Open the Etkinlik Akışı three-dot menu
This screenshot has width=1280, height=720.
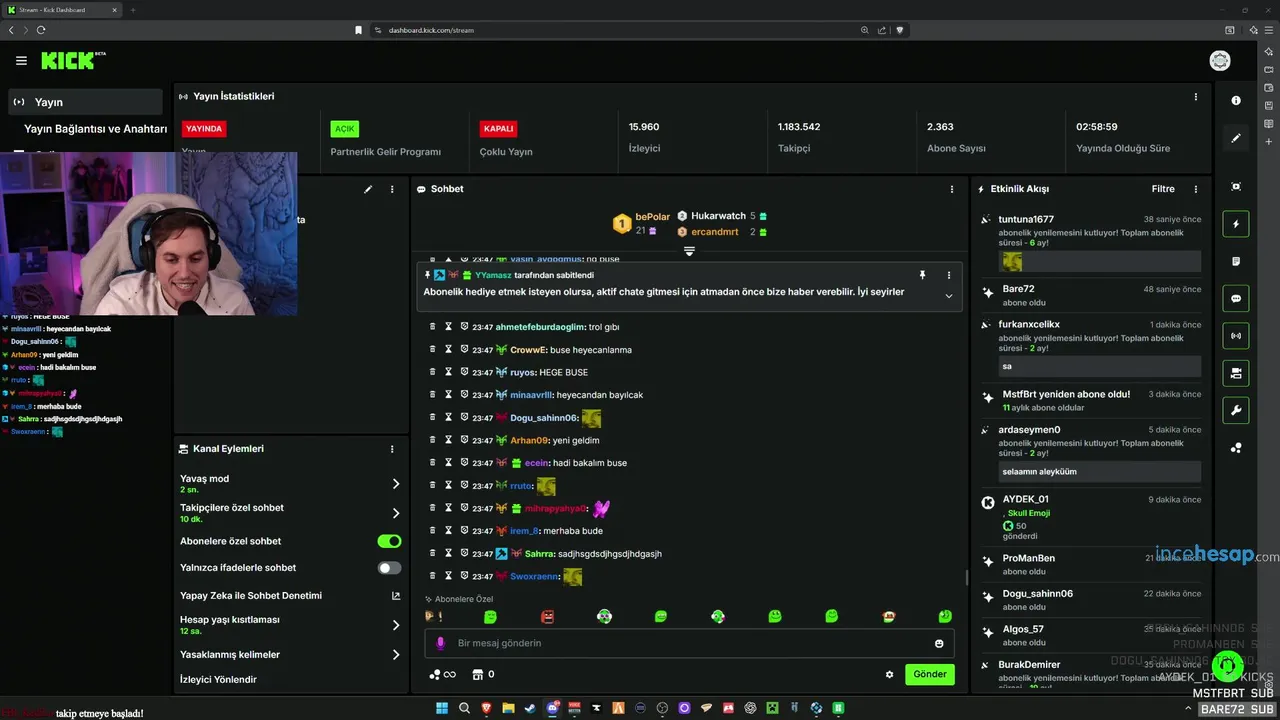1195,189
